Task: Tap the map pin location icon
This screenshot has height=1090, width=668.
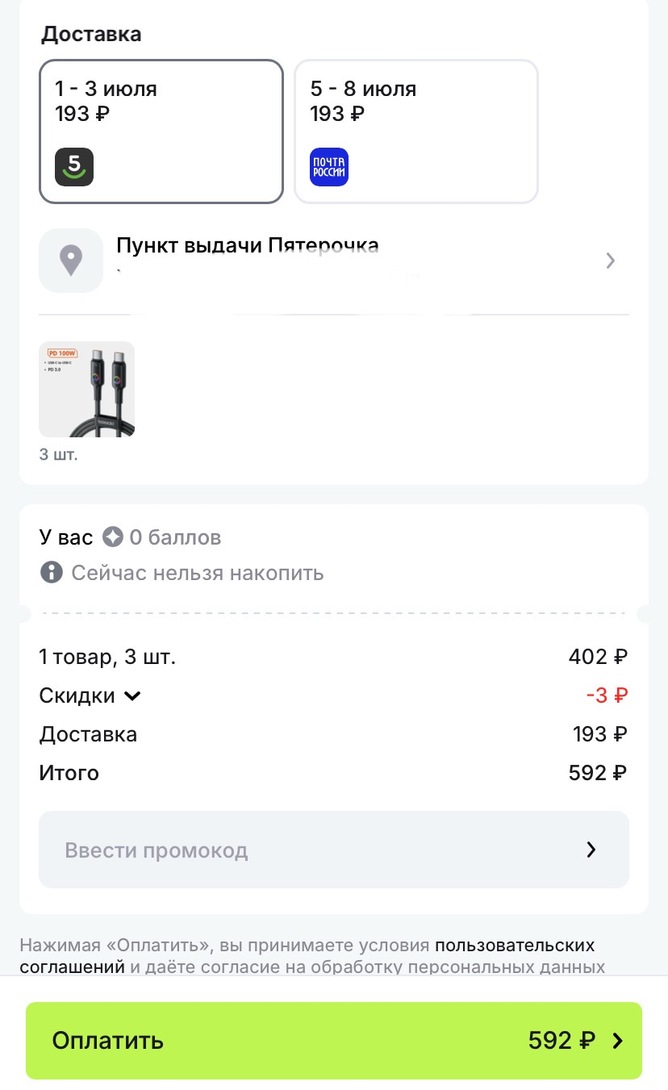Action: tap(71, 260)
